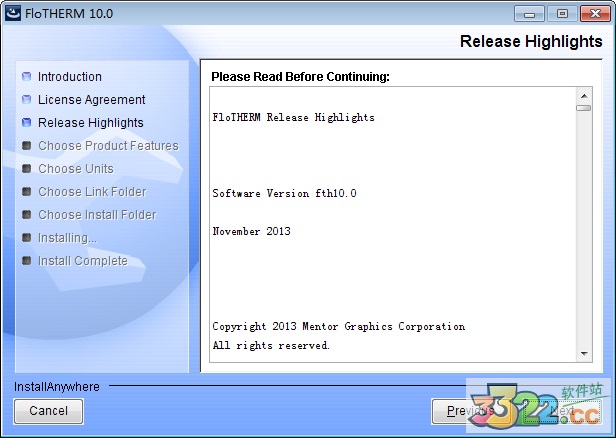The height and width of the screenshot is (438, 616).
Task: Select the Choose Install Folder step
Action: pos(97,215)
